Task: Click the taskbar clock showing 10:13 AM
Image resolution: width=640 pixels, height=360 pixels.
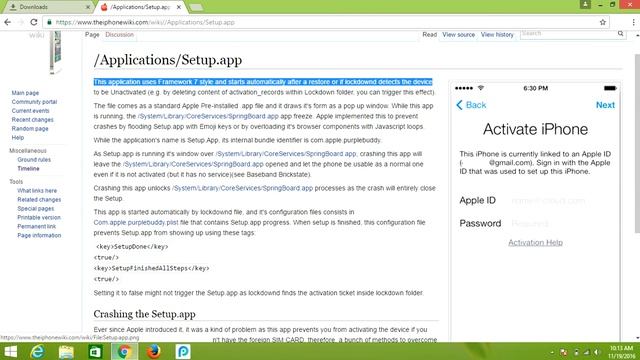Action: (621, 352)
